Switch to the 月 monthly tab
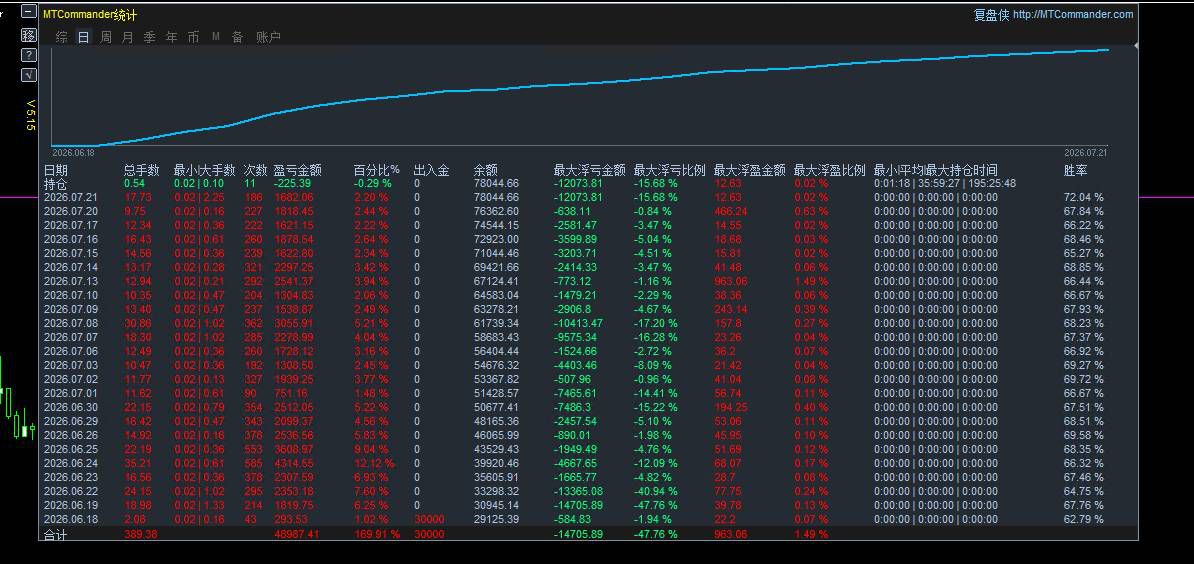The width and height of the screenshot is (1194, 564). [127, 37]
